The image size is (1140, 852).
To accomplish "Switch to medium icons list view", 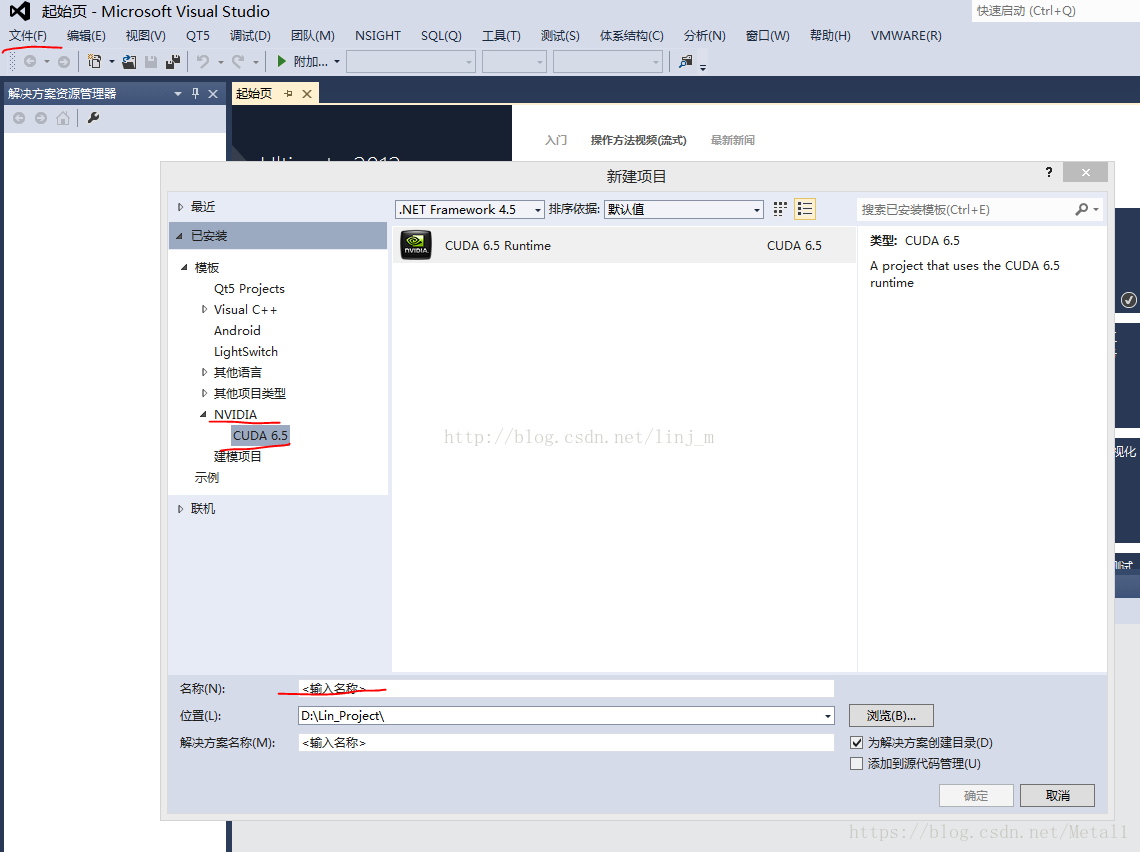I will [805, 209].
